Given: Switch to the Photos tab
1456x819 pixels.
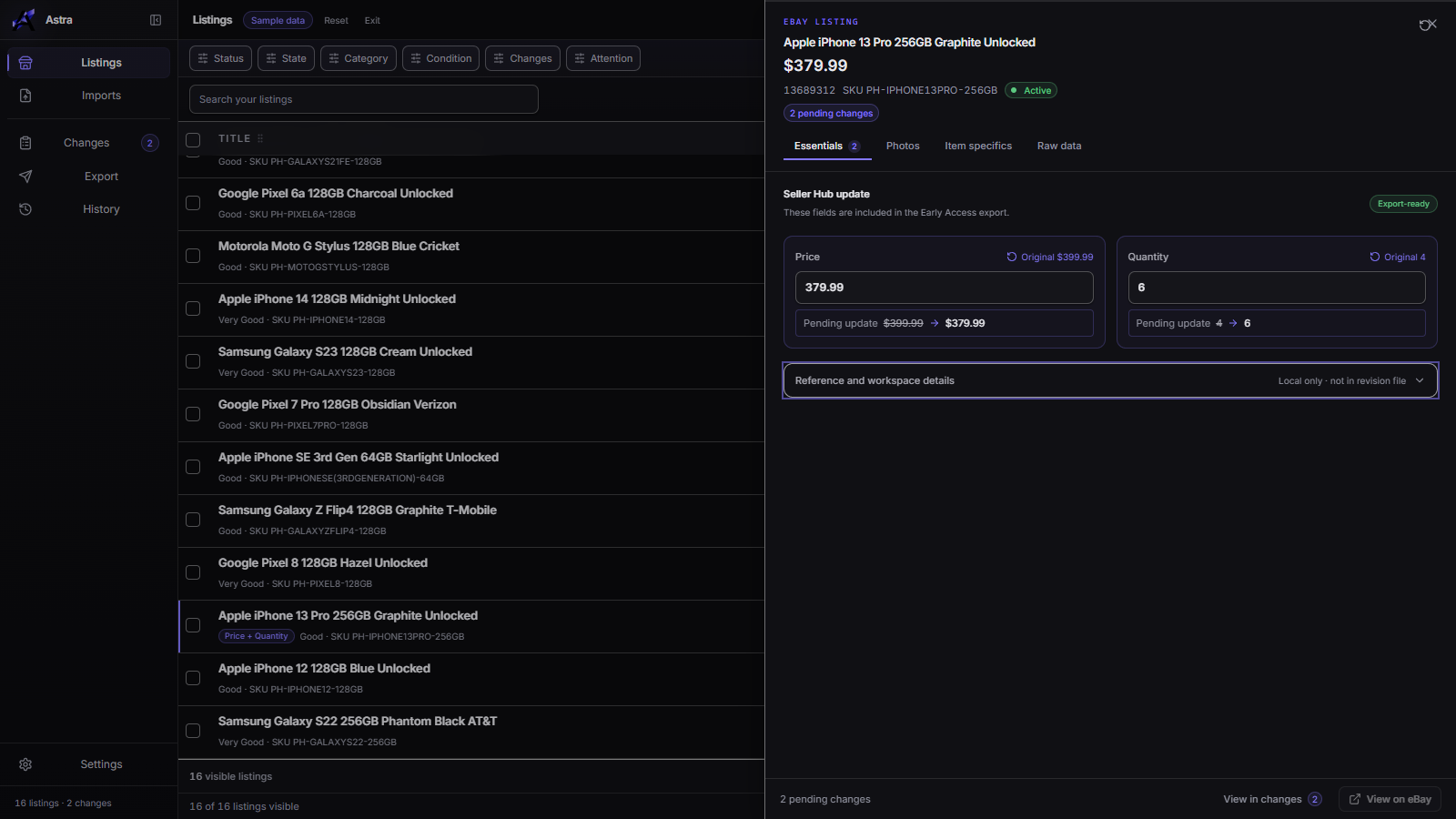Looking at the screenshot, I should click(x=903, y=146).
